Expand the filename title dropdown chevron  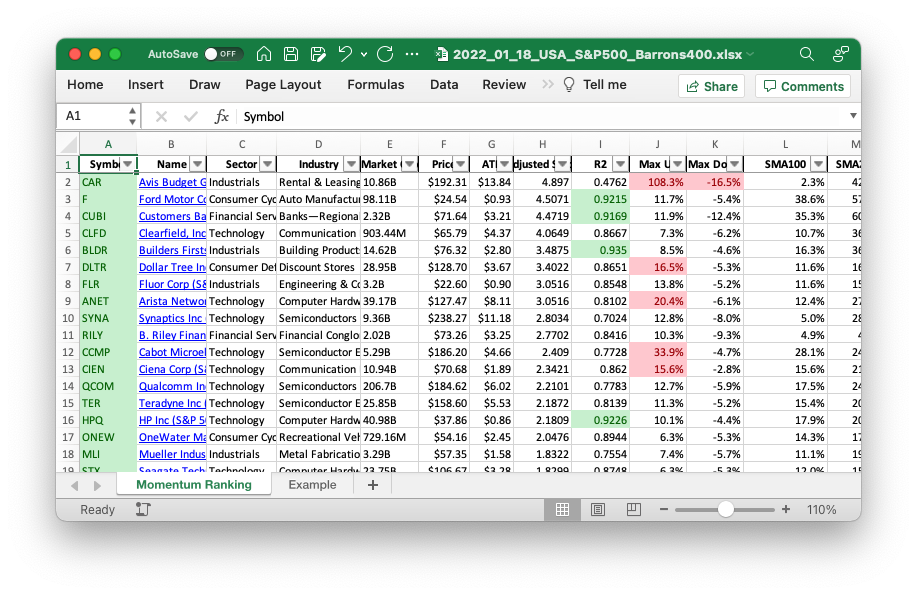(x=750, y=54)
